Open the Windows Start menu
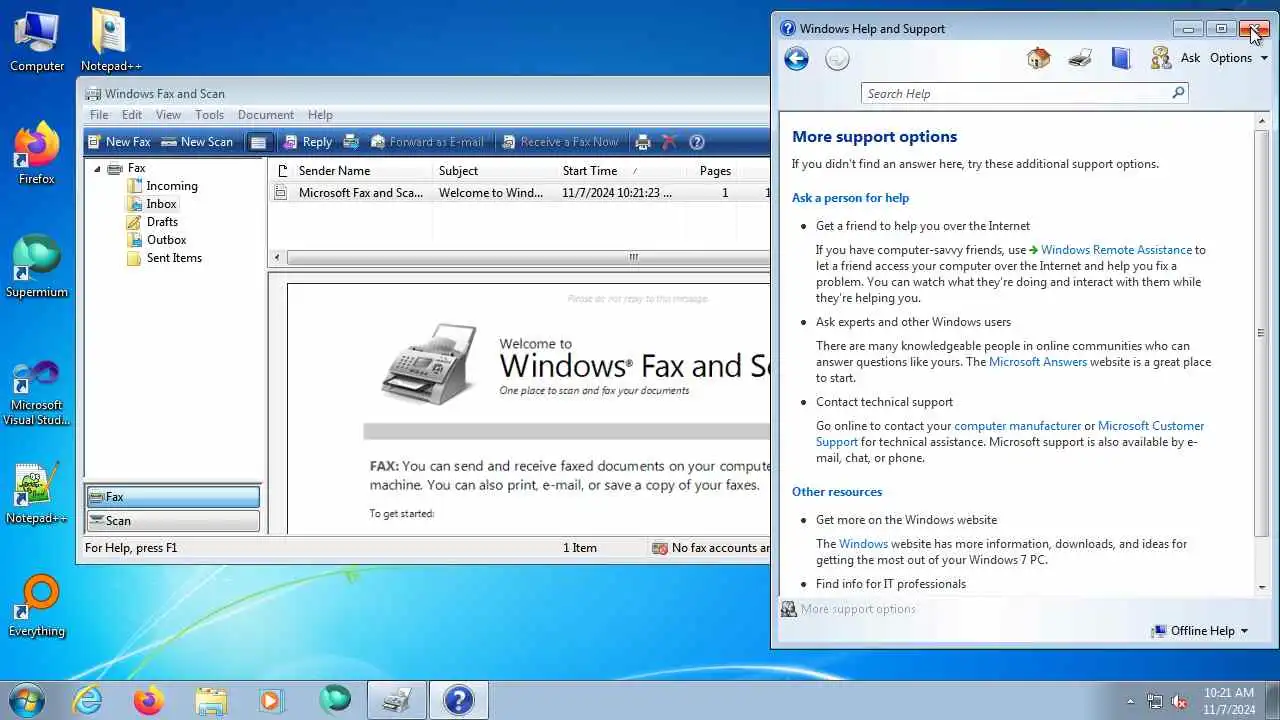The width and height of the screenshot is (1280, 720). click(x=27, y=700)
